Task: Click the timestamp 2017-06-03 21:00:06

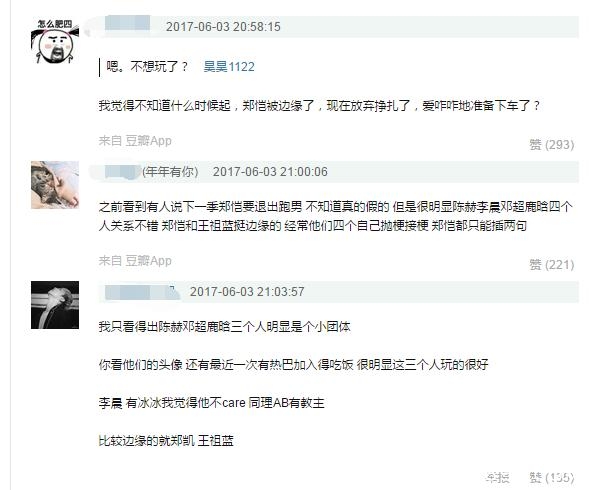Action: 270,172
